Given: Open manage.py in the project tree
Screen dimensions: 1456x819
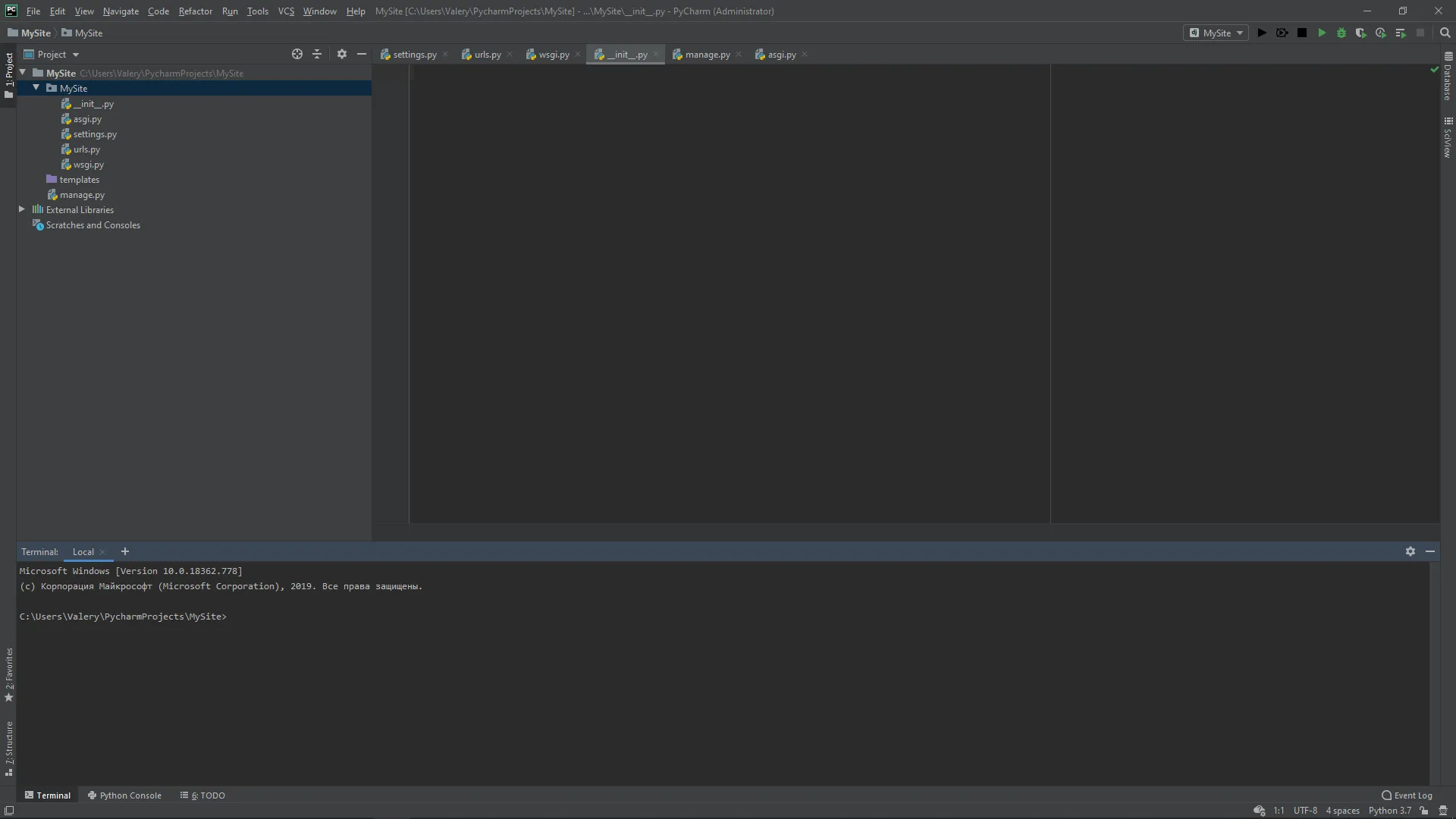Looking at the screenshot, I should pyautogui.click(x=82, y=195).
